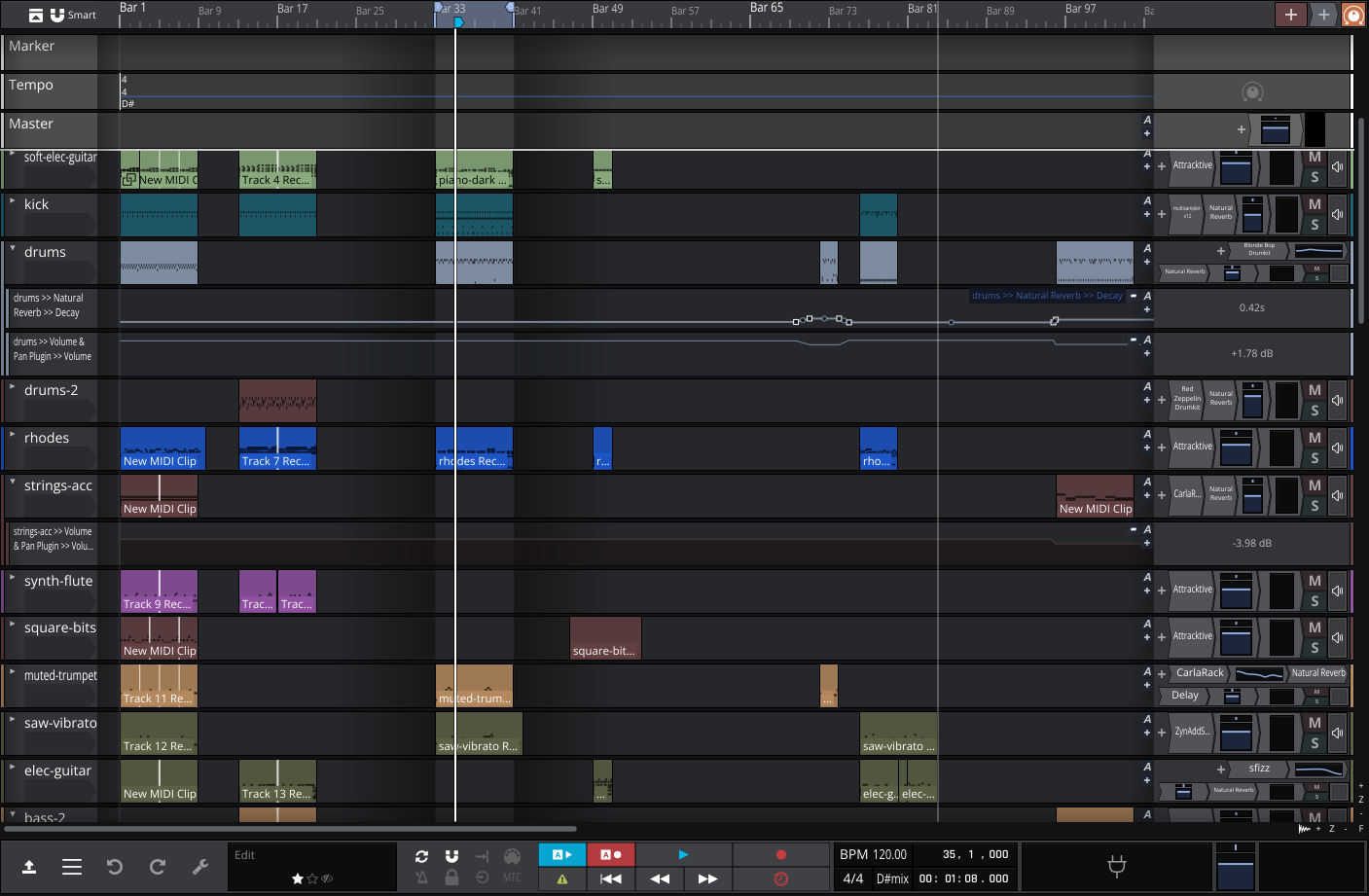
Task: Click the rewind button
Action: pos(660,878)
